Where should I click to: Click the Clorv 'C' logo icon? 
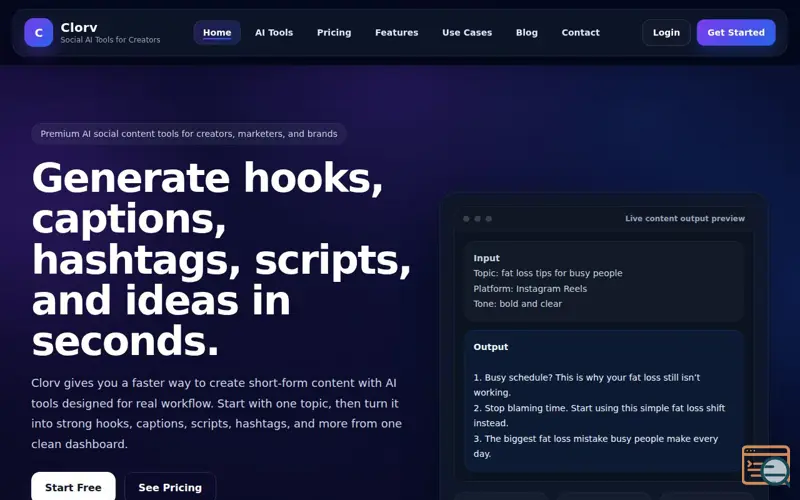[x=38, y=33]
